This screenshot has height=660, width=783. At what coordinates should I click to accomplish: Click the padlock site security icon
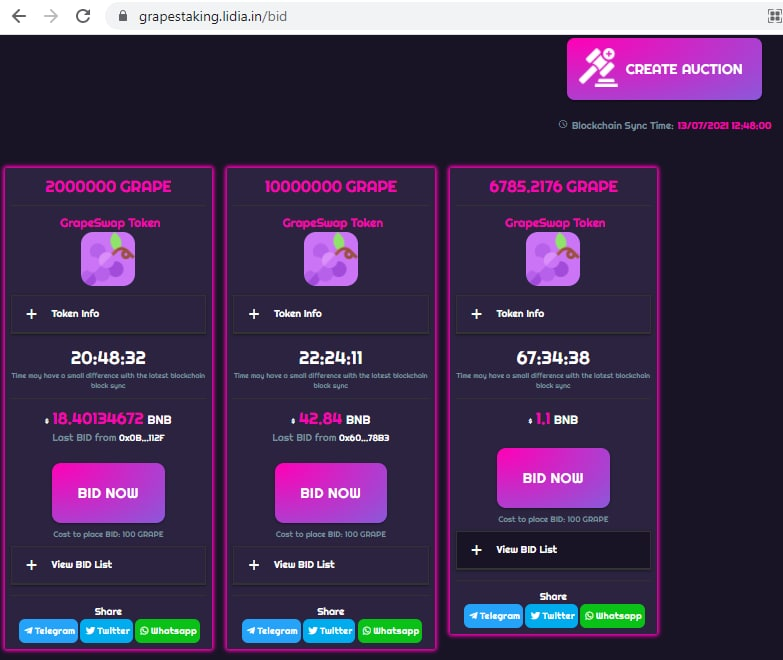click(x=123, y=16)
